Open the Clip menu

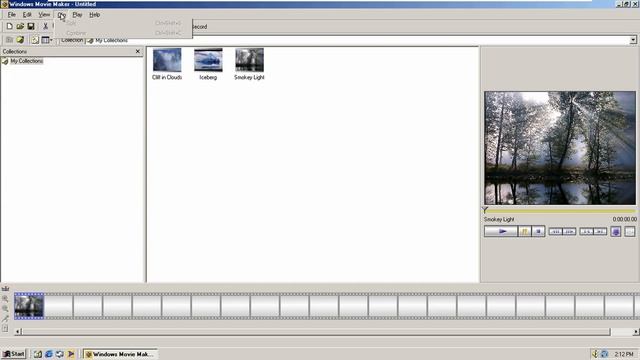(x=61, y=15)
